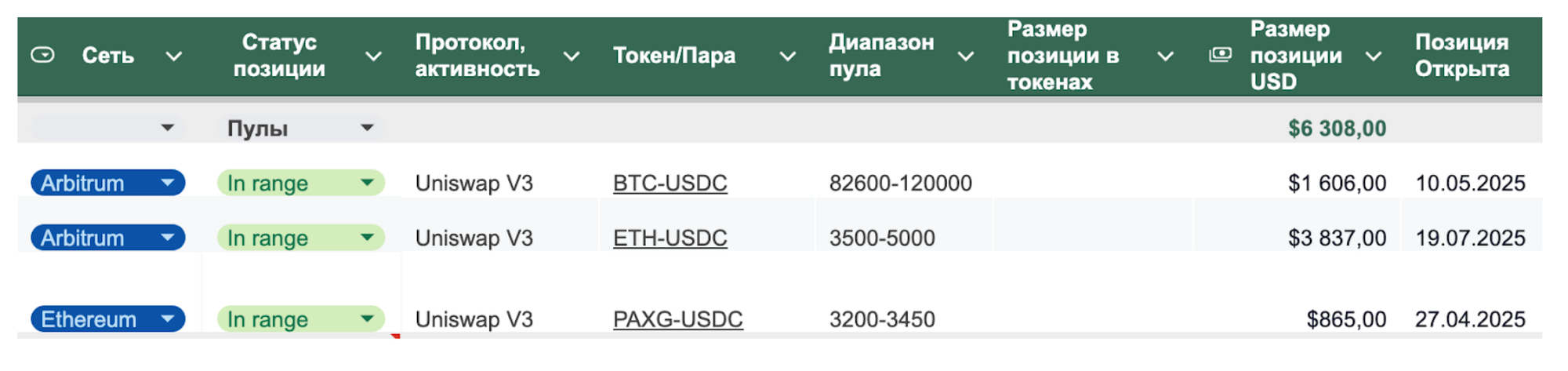This screenshot has height=371, width=1568.
Task: Click the dropdown-type icon beside Сеть header
Action: 42,55
